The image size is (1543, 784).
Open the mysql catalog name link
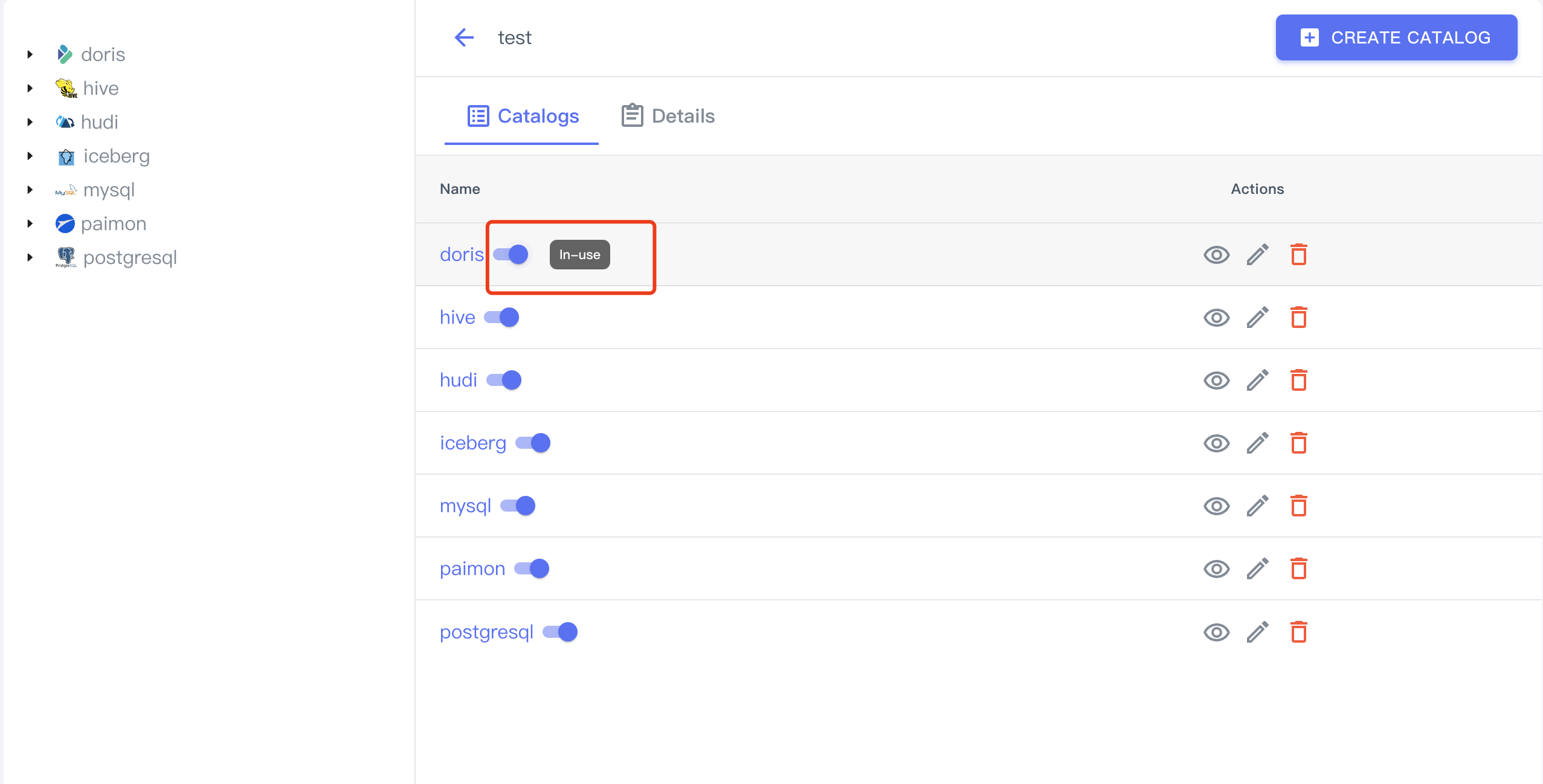465,506
